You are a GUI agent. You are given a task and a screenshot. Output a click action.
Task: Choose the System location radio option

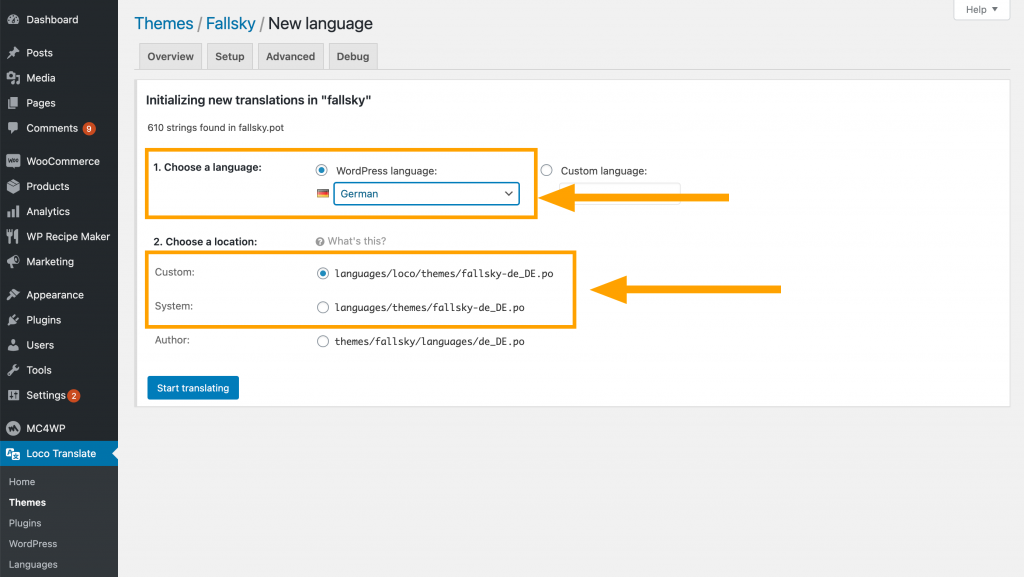click(x=322, y=307)
